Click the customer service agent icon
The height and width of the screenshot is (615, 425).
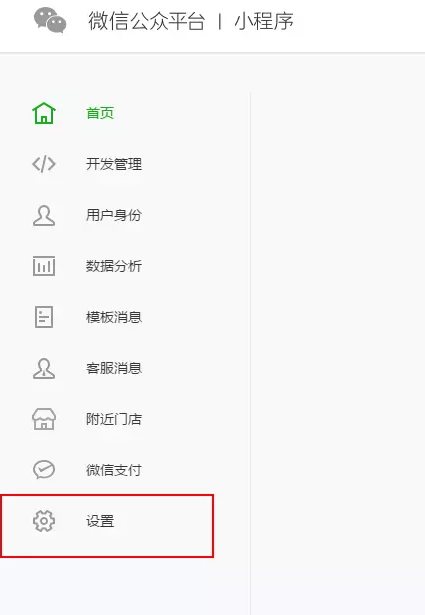click(x=44, y=368)
